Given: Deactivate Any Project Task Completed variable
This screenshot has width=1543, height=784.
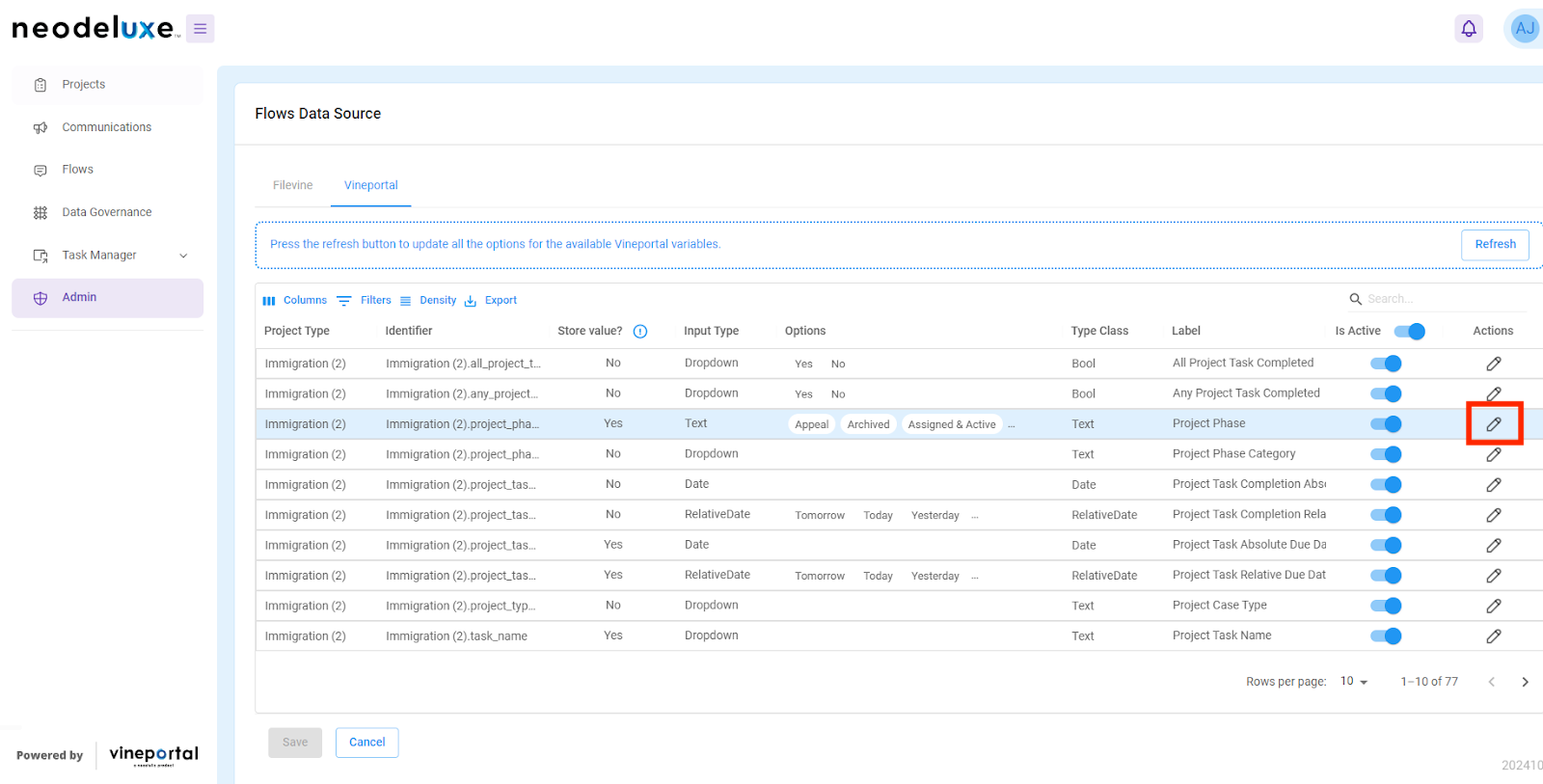Looking at the screenshot, I should point(1386,393).
